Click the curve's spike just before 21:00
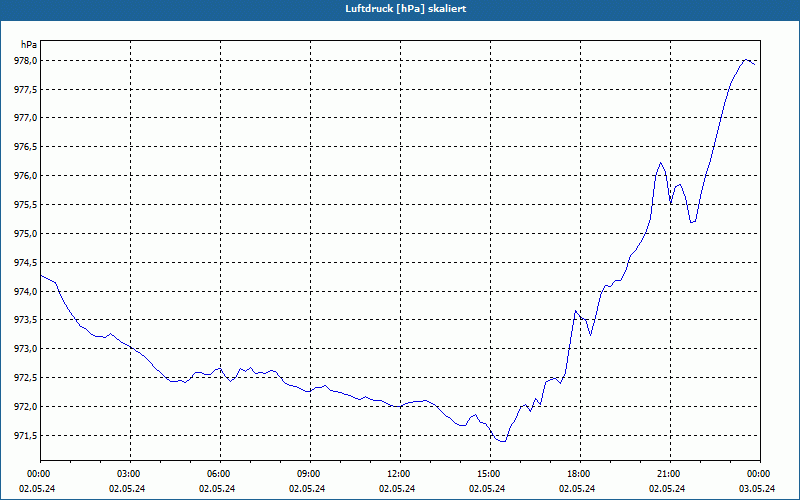Image resolution: width=800 pixels, height=500 pixels. [661, 163]
